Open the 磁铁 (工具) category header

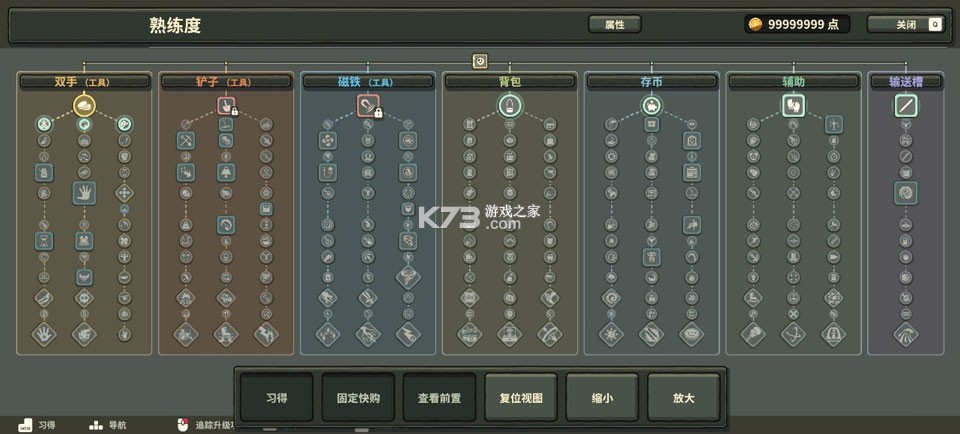[x=368, y=82]
